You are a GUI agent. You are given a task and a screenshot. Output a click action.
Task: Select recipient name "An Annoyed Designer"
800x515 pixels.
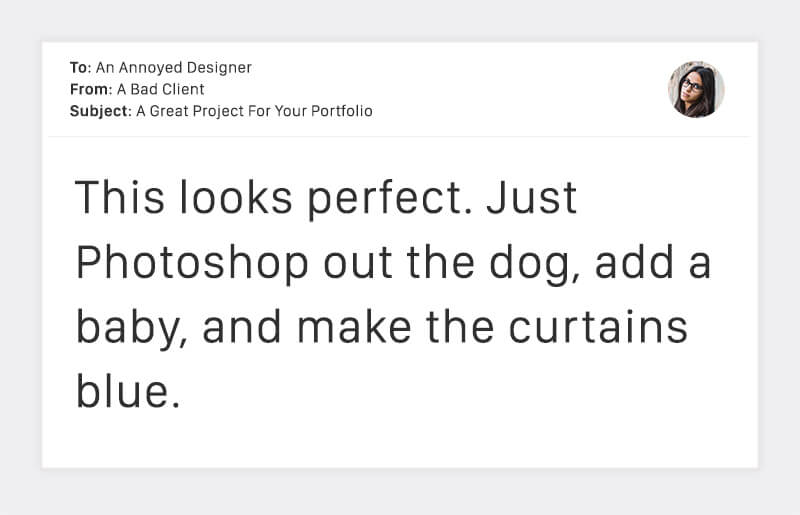(174, 68)
